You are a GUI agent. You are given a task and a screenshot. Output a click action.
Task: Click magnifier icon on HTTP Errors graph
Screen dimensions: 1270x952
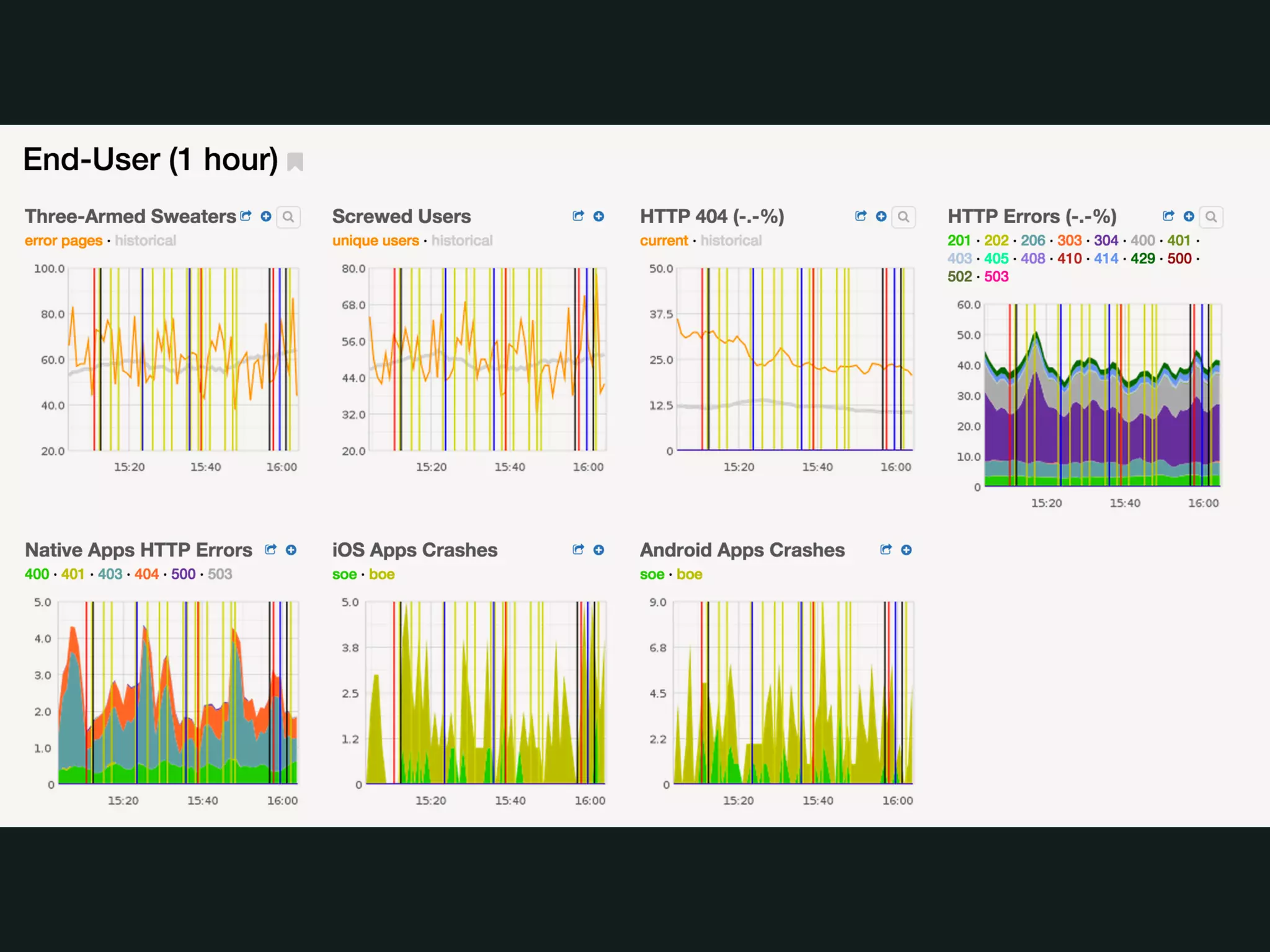click(1210, 217)
